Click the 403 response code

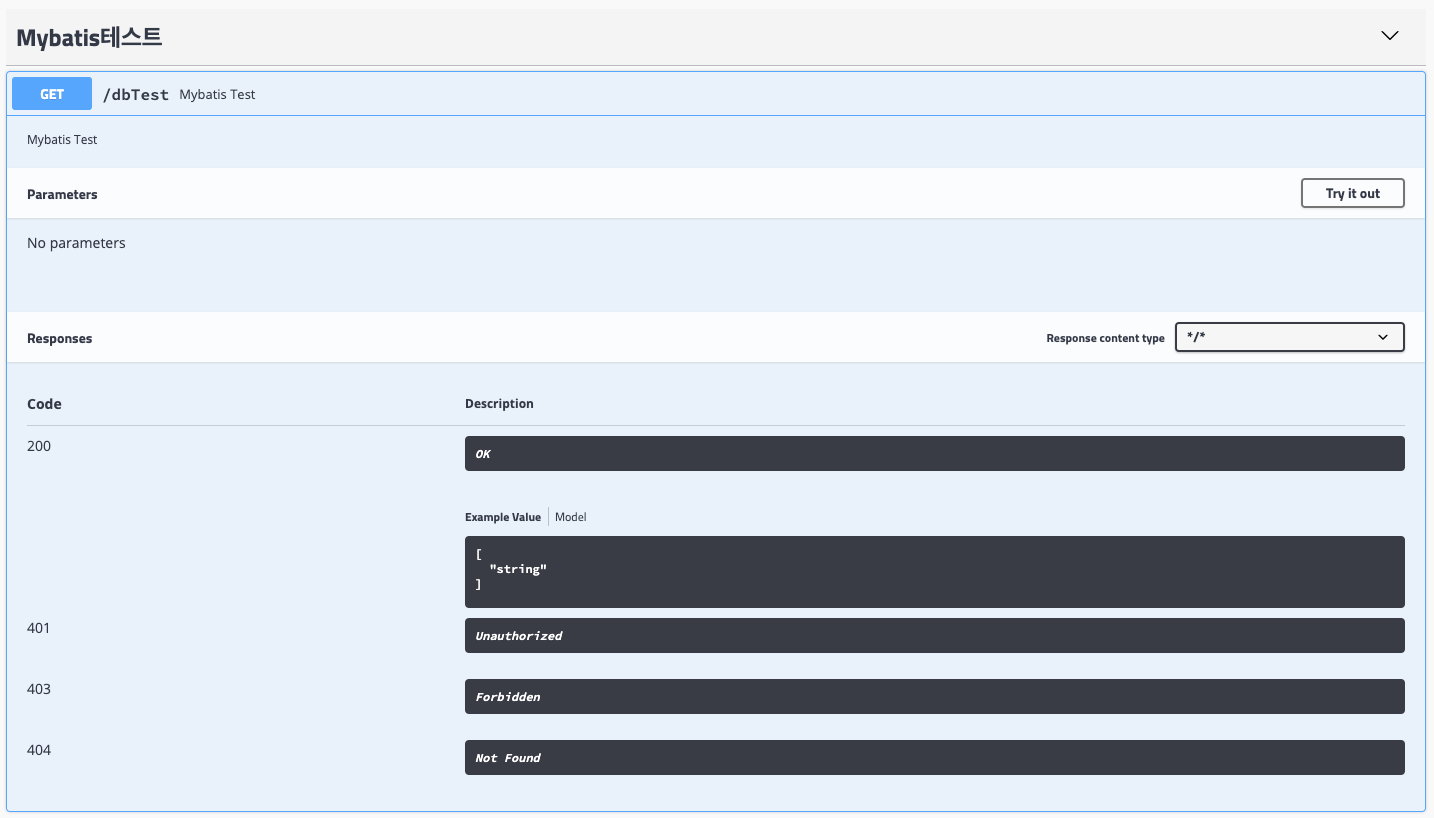coord(39,689)
